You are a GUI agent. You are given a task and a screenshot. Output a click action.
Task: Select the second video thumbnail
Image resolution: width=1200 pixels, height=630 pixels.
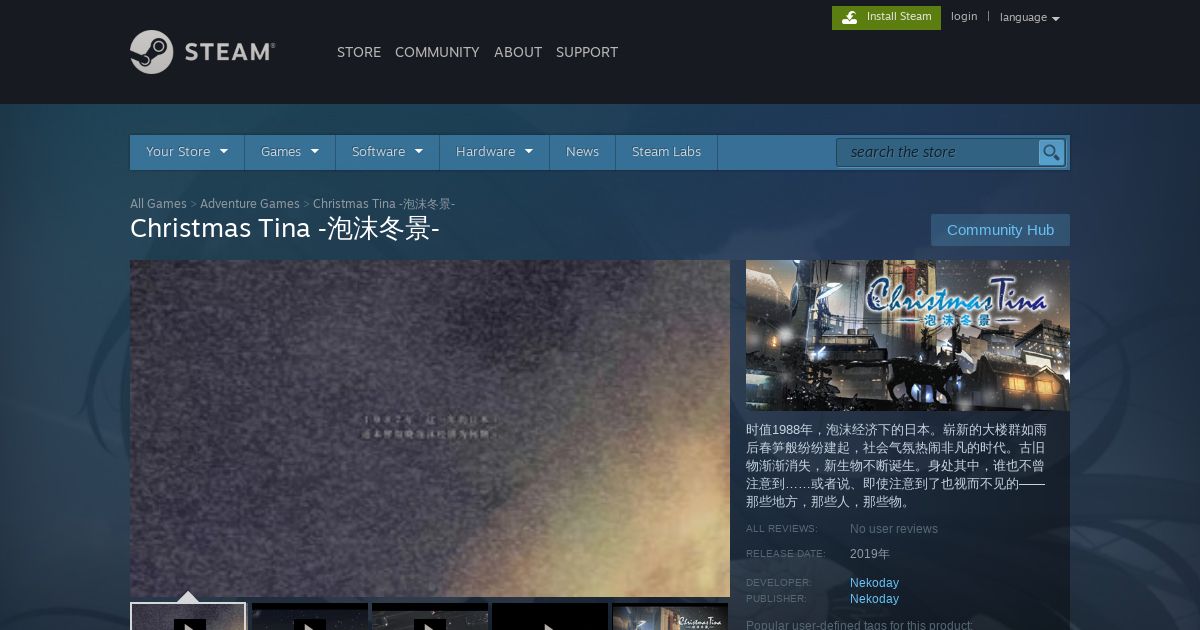[x=309, y=617]
